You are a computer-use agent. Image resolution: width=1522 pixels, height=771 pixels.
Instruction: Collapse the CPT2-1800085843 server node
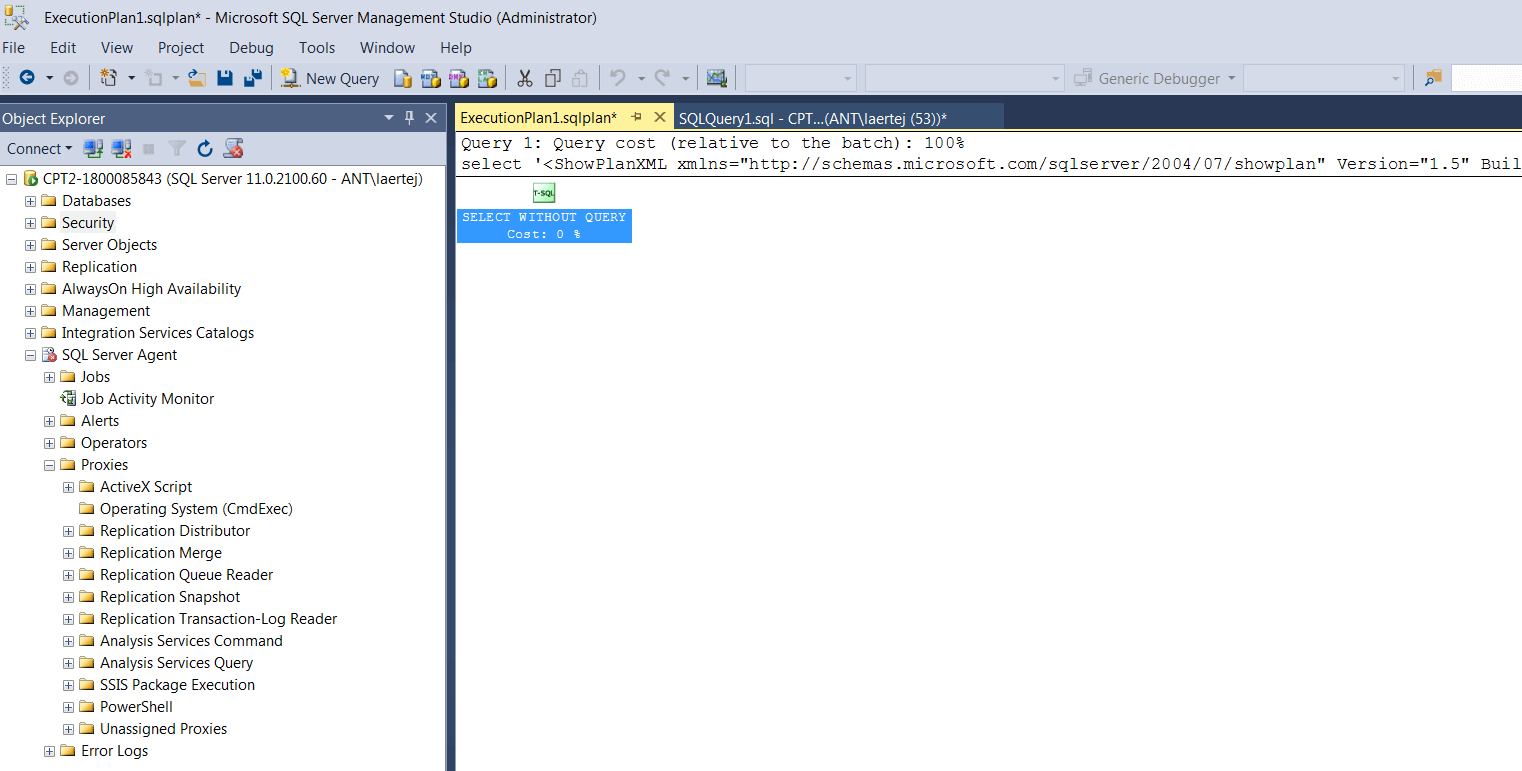(x=11, y=179)
